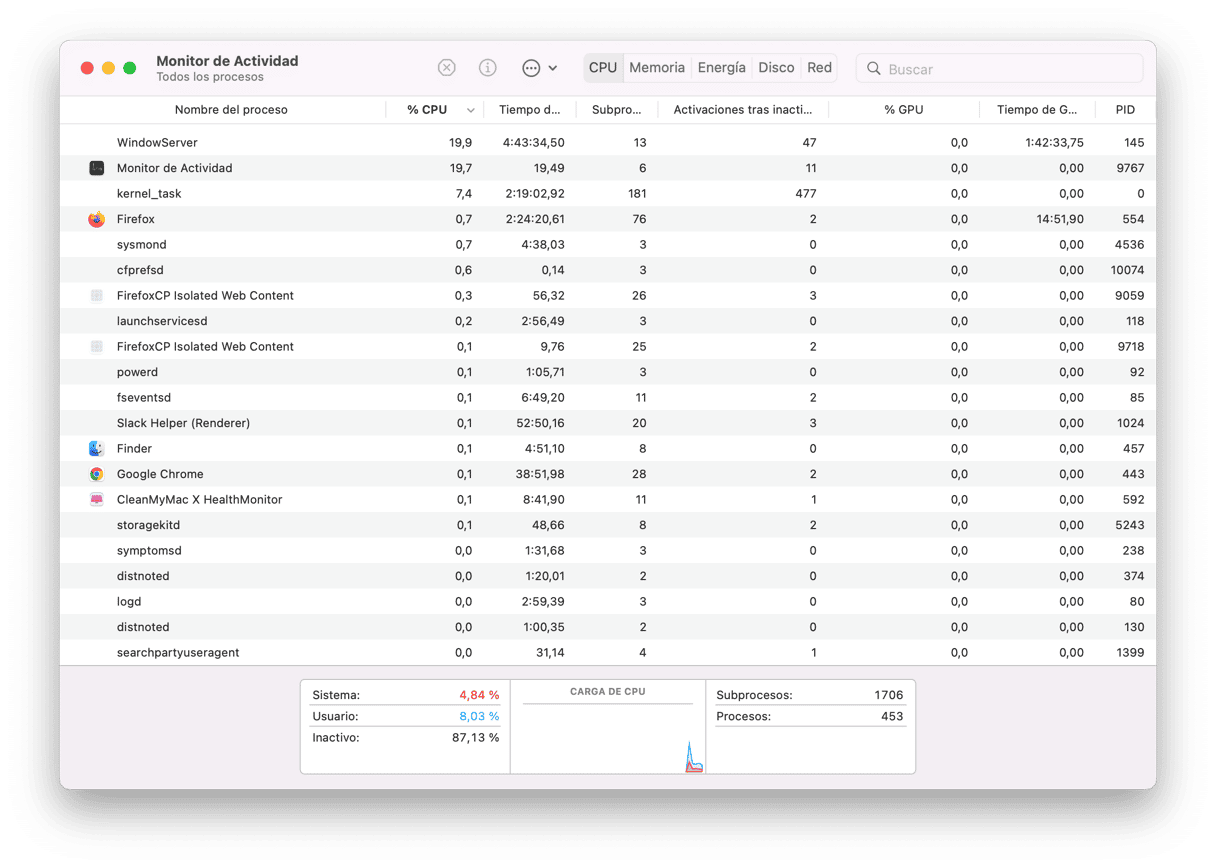Toggle the % CPU sort direction arrow
1216x868 pixels.
(x=470, y=110)
